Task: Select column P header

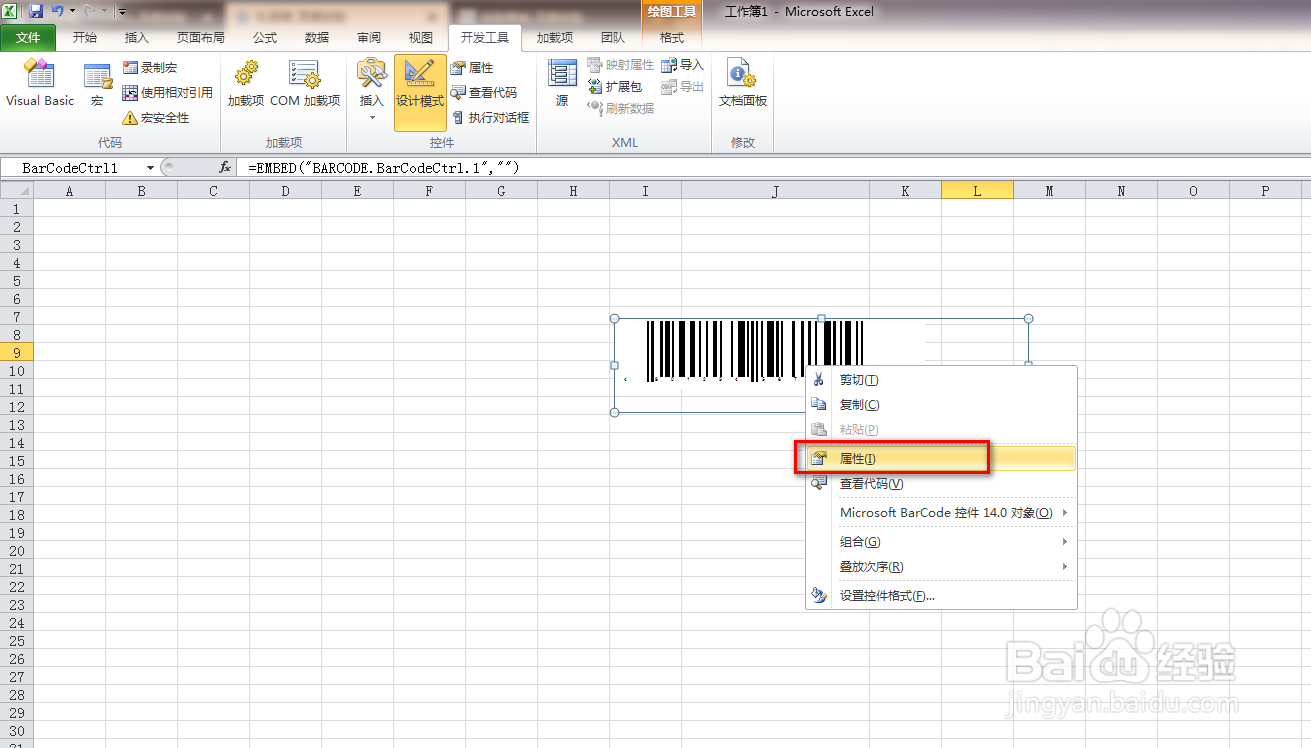Action: coord(1265,190)
